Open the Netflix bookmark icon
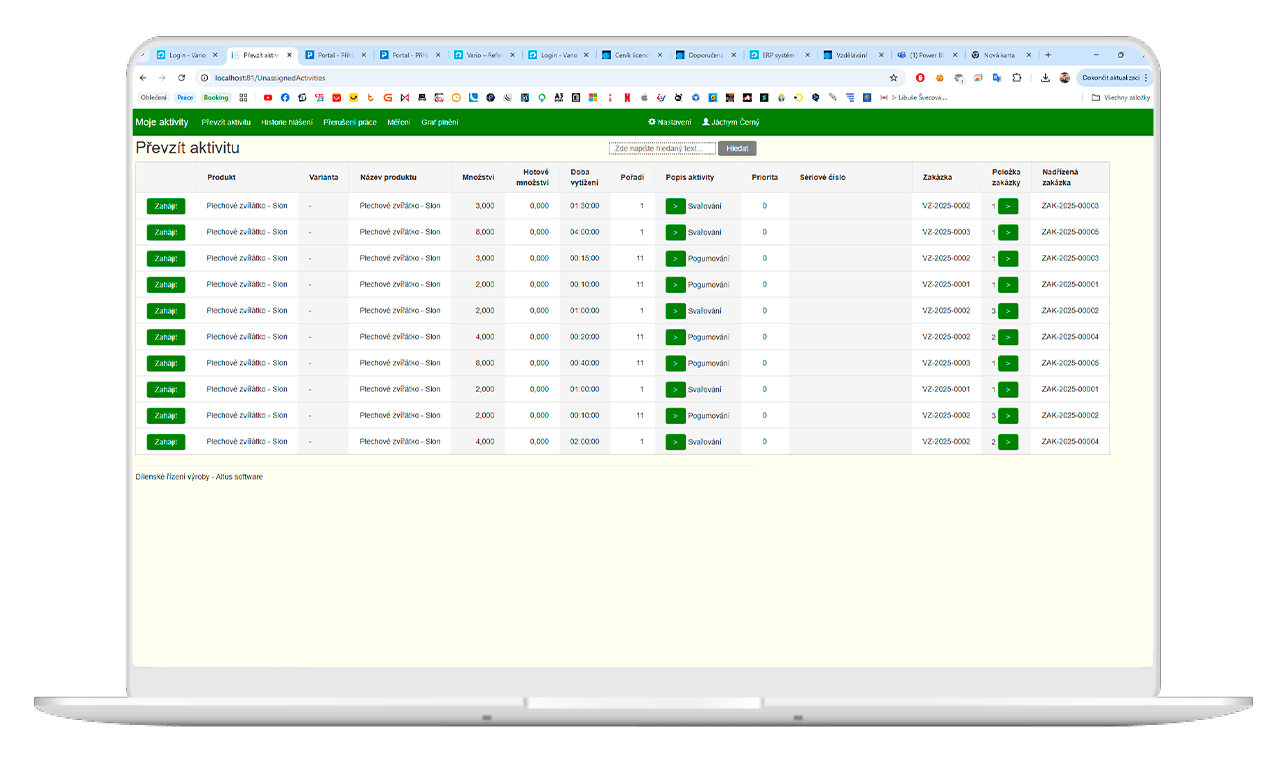 (x=627, y=98)
